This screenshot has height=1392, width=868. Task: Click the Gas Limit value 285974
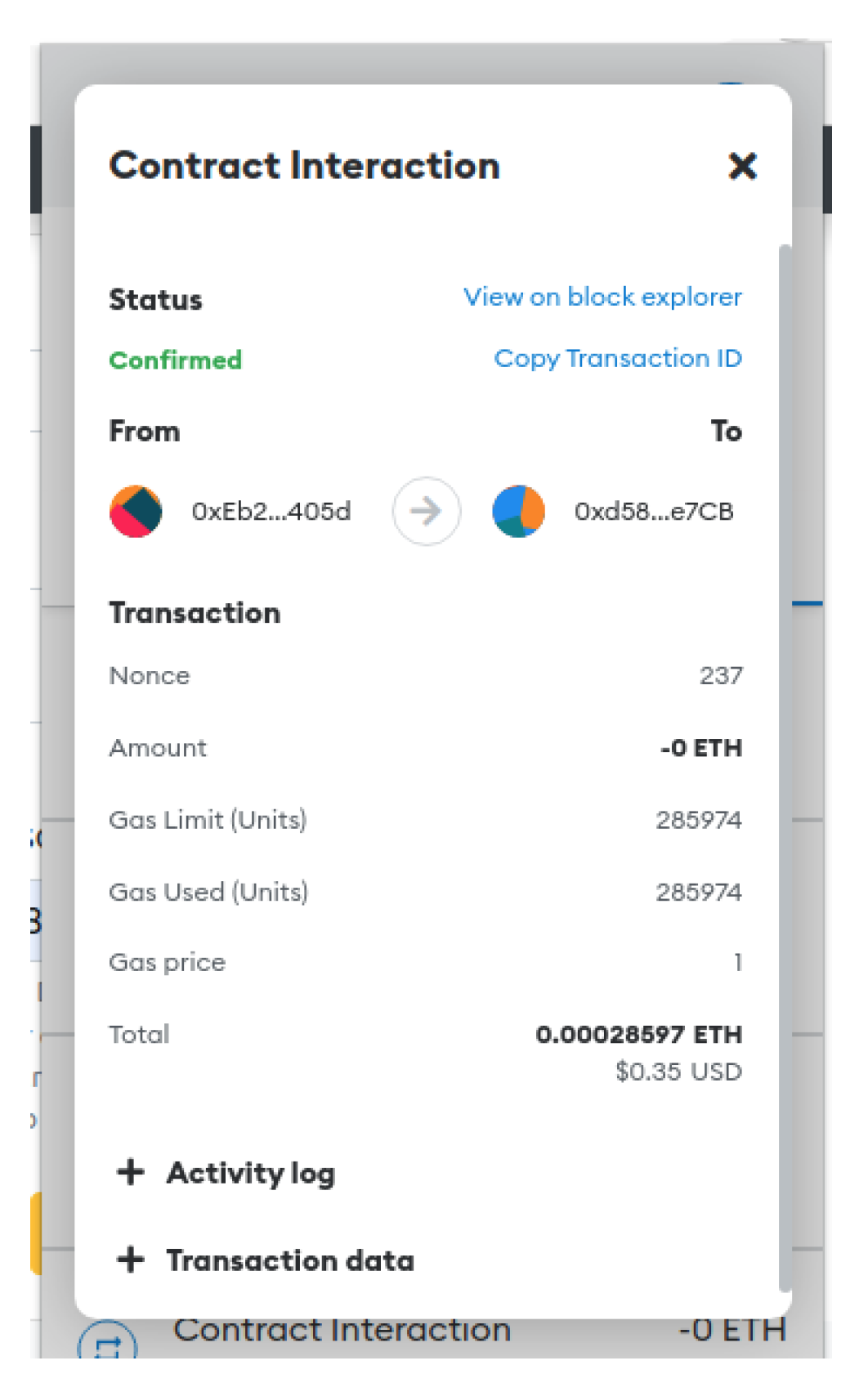coord(699,820)
